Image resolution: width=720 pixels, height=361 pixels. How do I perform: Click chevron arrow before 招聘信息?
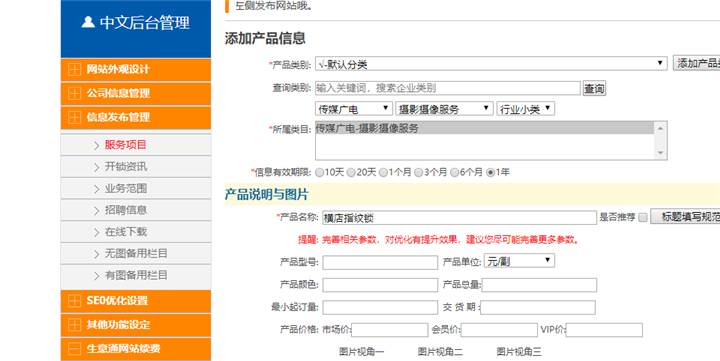(96, 211)
